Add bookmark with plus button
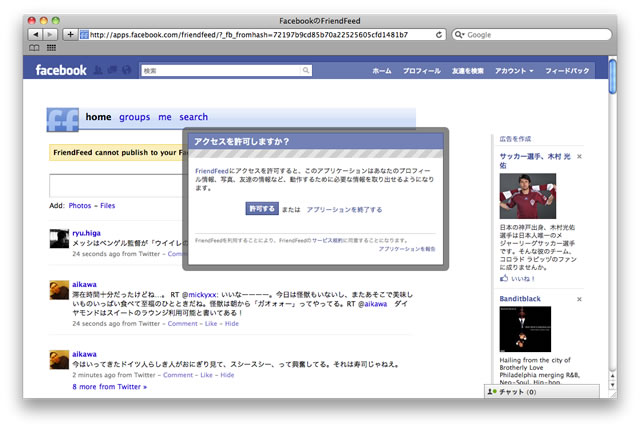 70,35
